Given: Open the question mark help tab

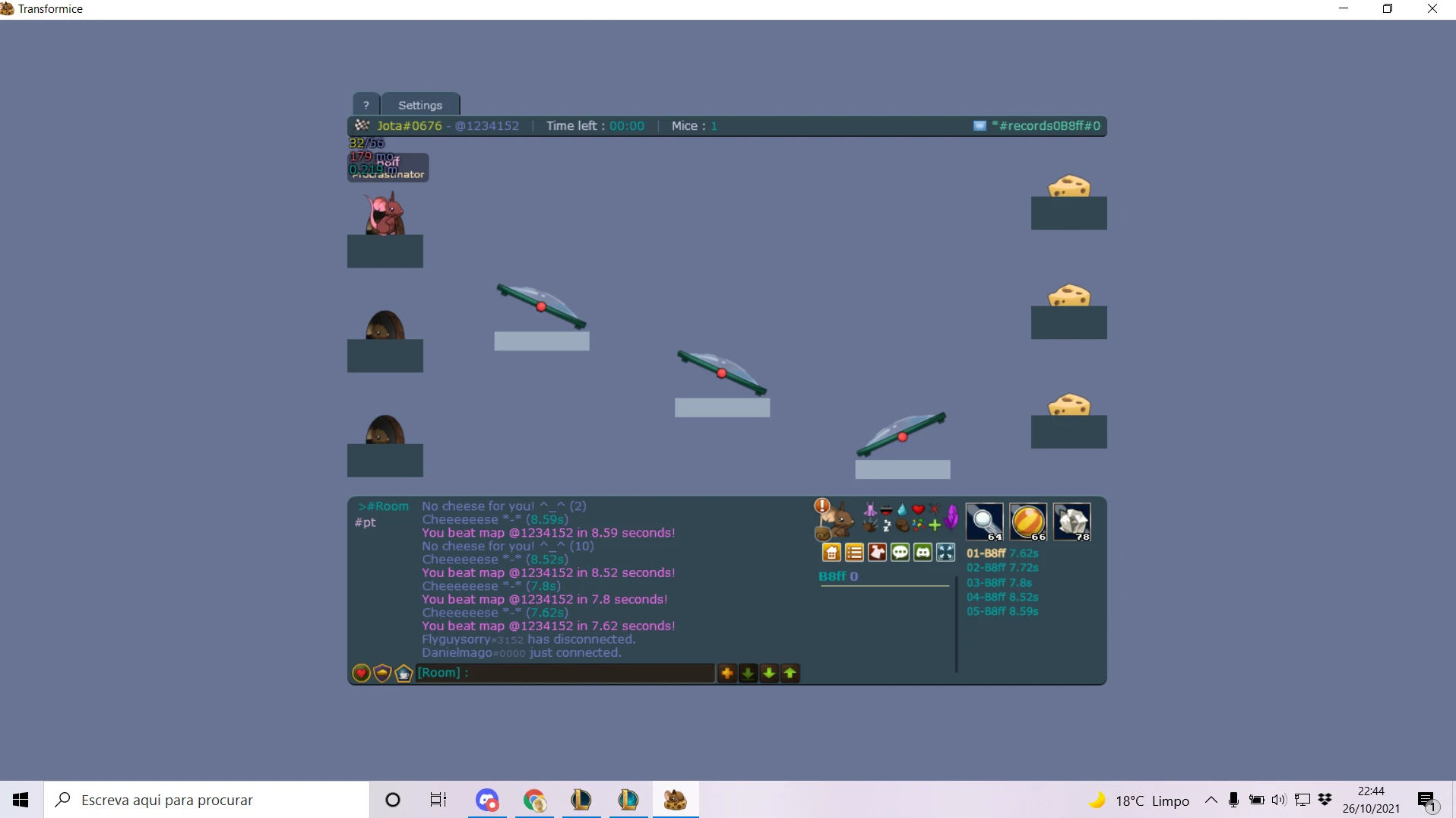Looking at the screenshot, I should [x=366, y=105].
